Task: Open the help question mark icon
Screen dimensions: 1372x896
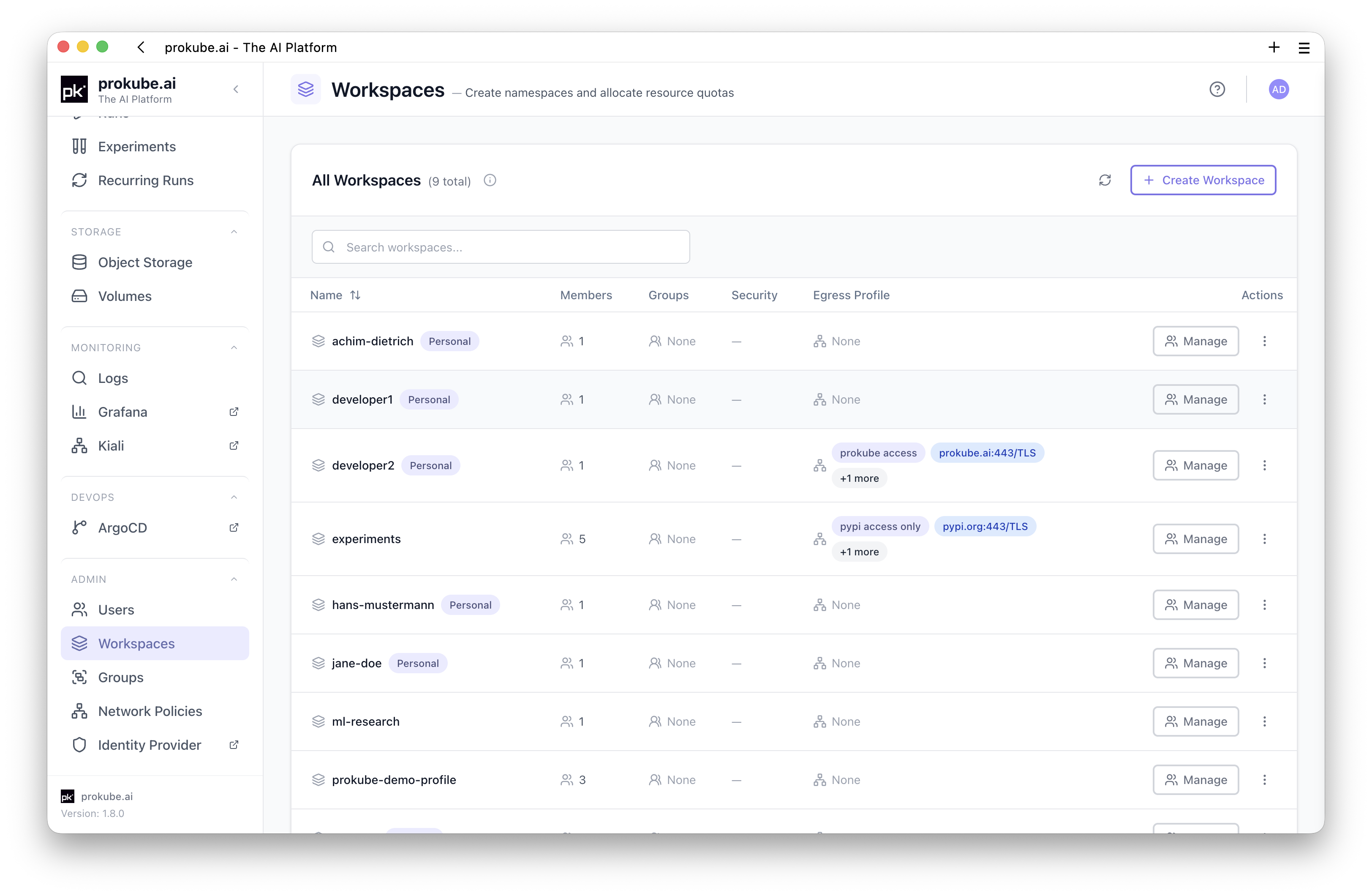Action: 1217,90
